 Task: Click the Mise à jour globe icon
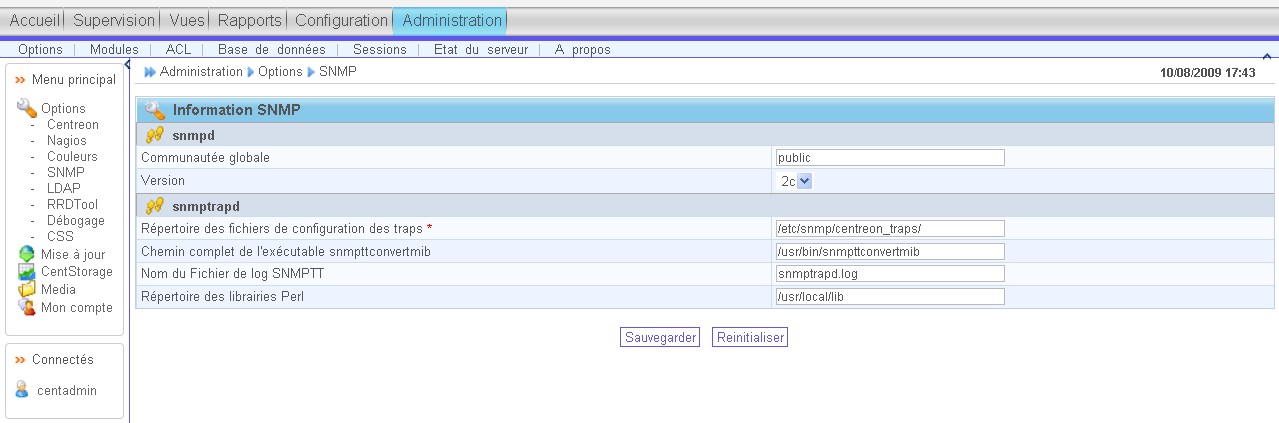[x=26, y=254]
